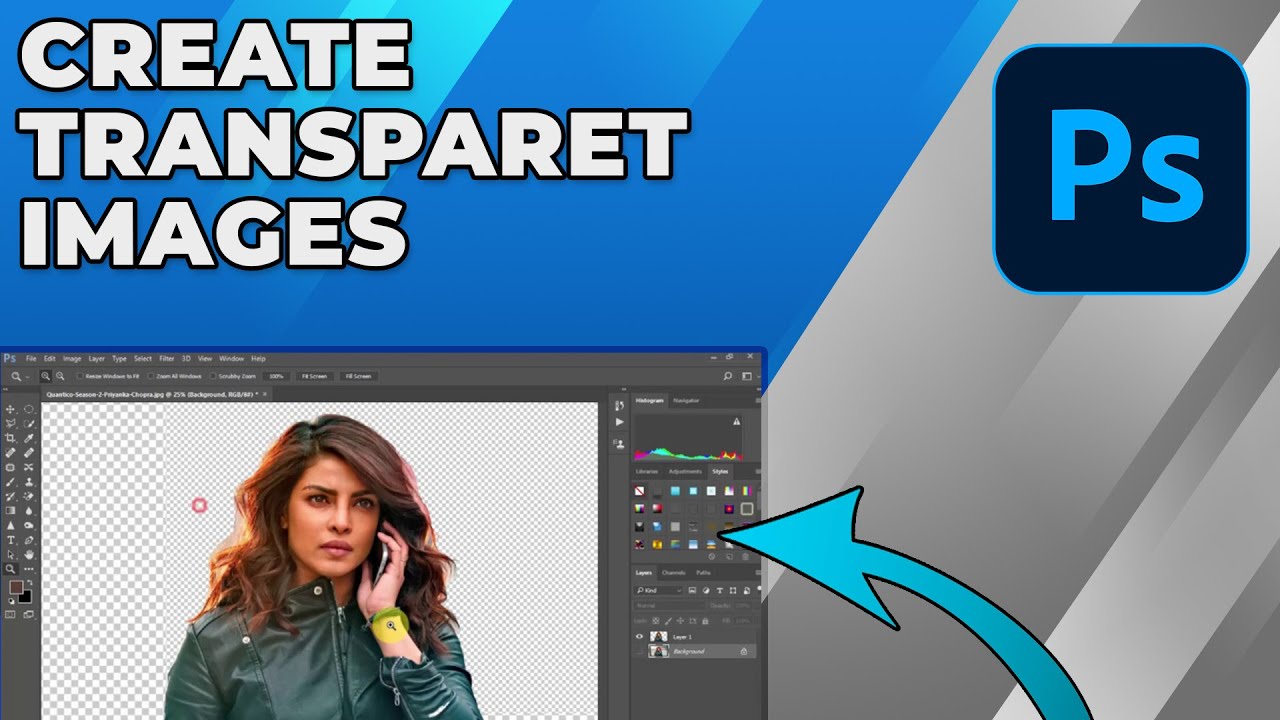The height and width of the screenshot is (720, 1280).
Task: Open the Histogram panel menu
Action: point(758,400)
